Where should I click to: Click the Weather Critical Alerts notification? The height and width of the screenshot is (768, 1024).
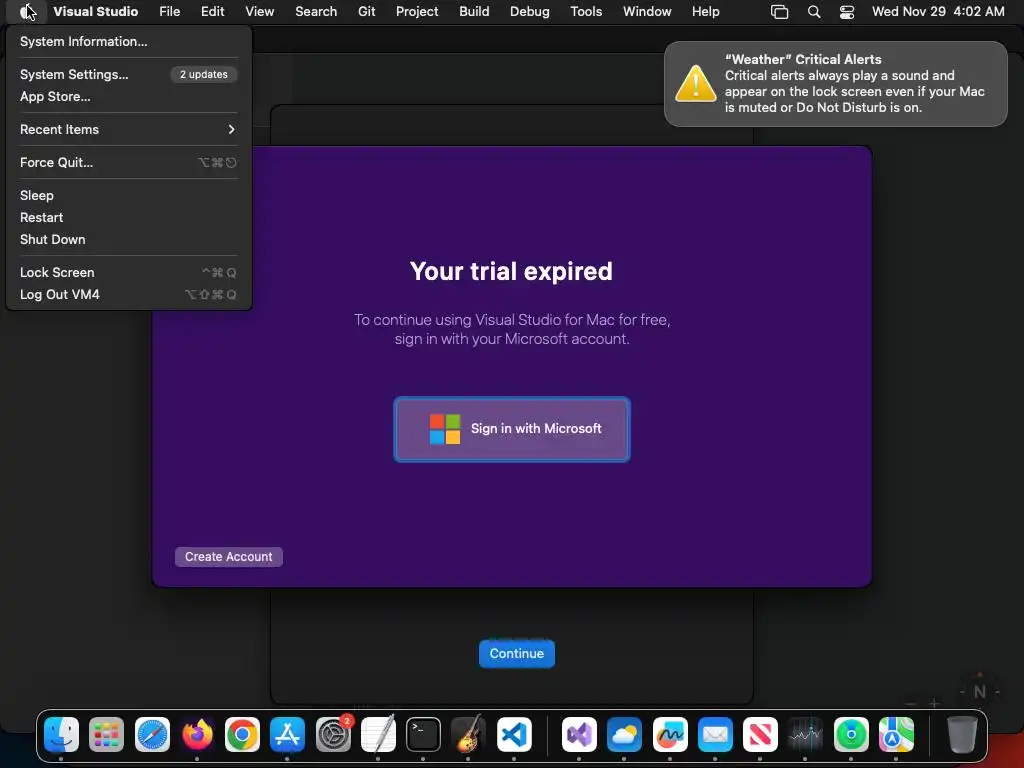pos(836,84)
